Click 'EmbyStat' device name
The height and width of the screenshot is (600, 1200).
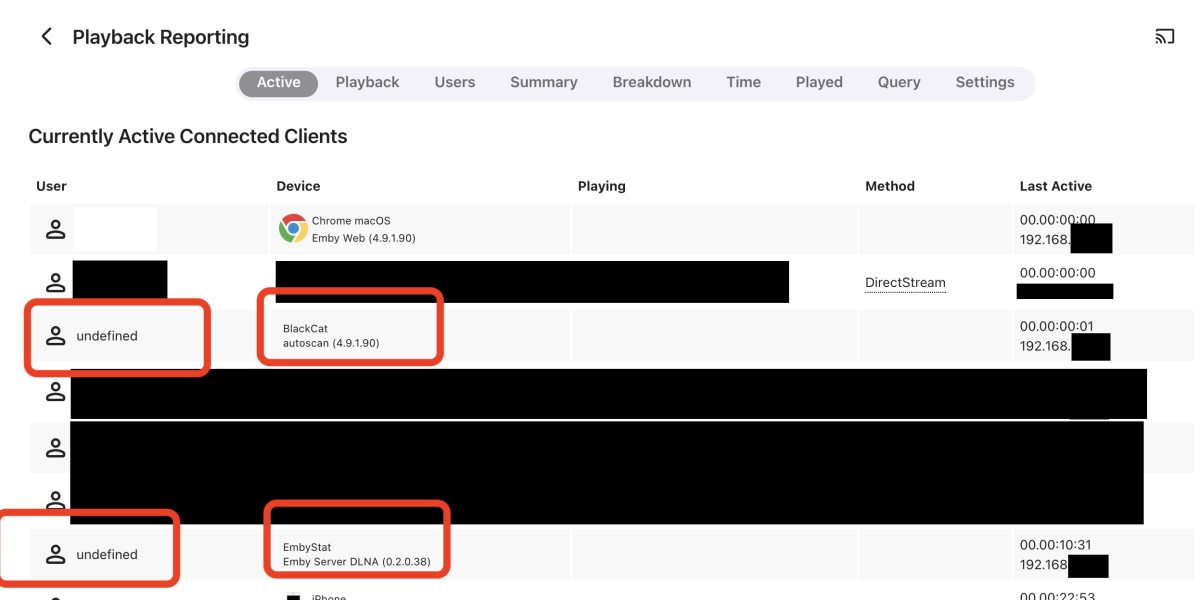pos(307,547)
